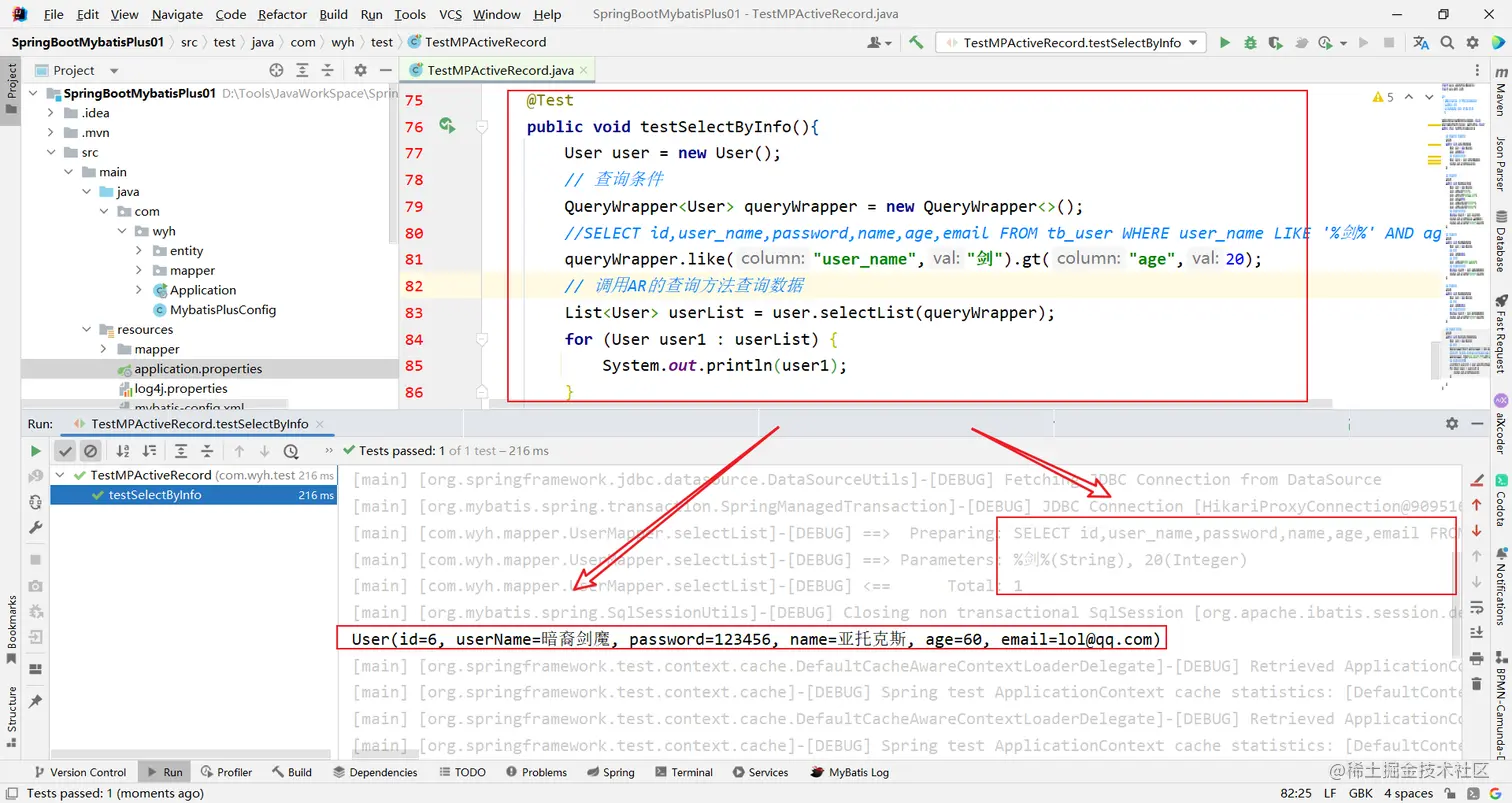Open the Navigate menu
The width and height of the screenshot is (1512, 803).
pos(177,14)
